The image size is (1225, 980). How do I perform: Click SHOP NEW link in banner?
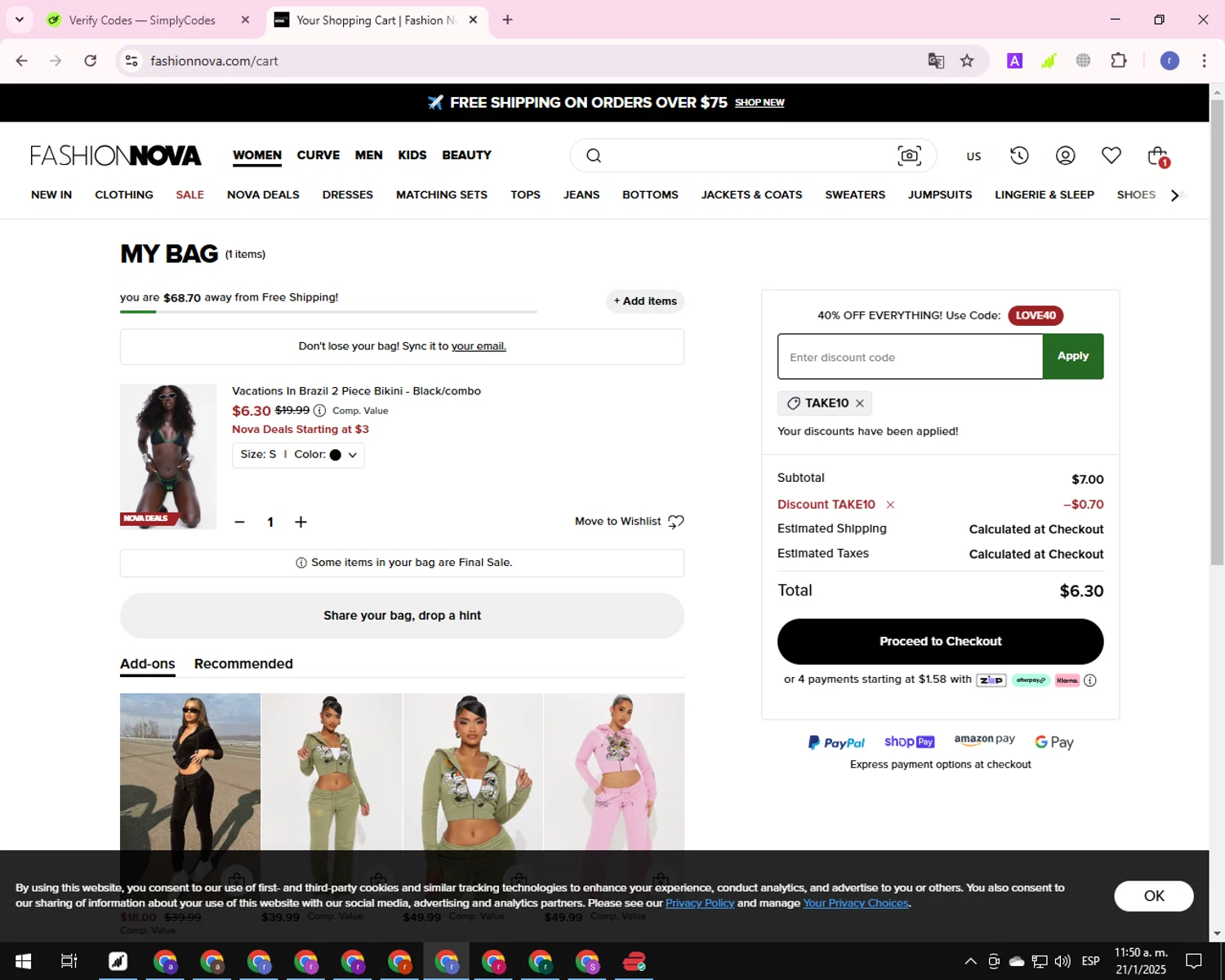[x=759, y=103]
